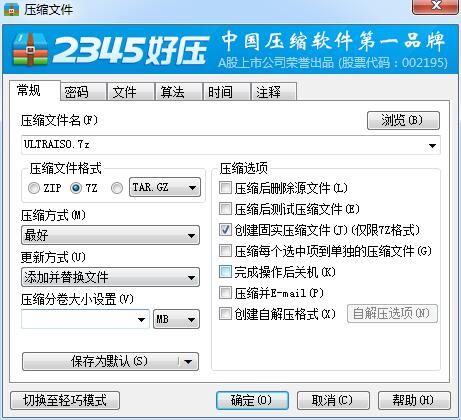Click the 压缩选项 group label
Image resolution: width=461 pixels, height=420 pixels.
pos(244,169)
